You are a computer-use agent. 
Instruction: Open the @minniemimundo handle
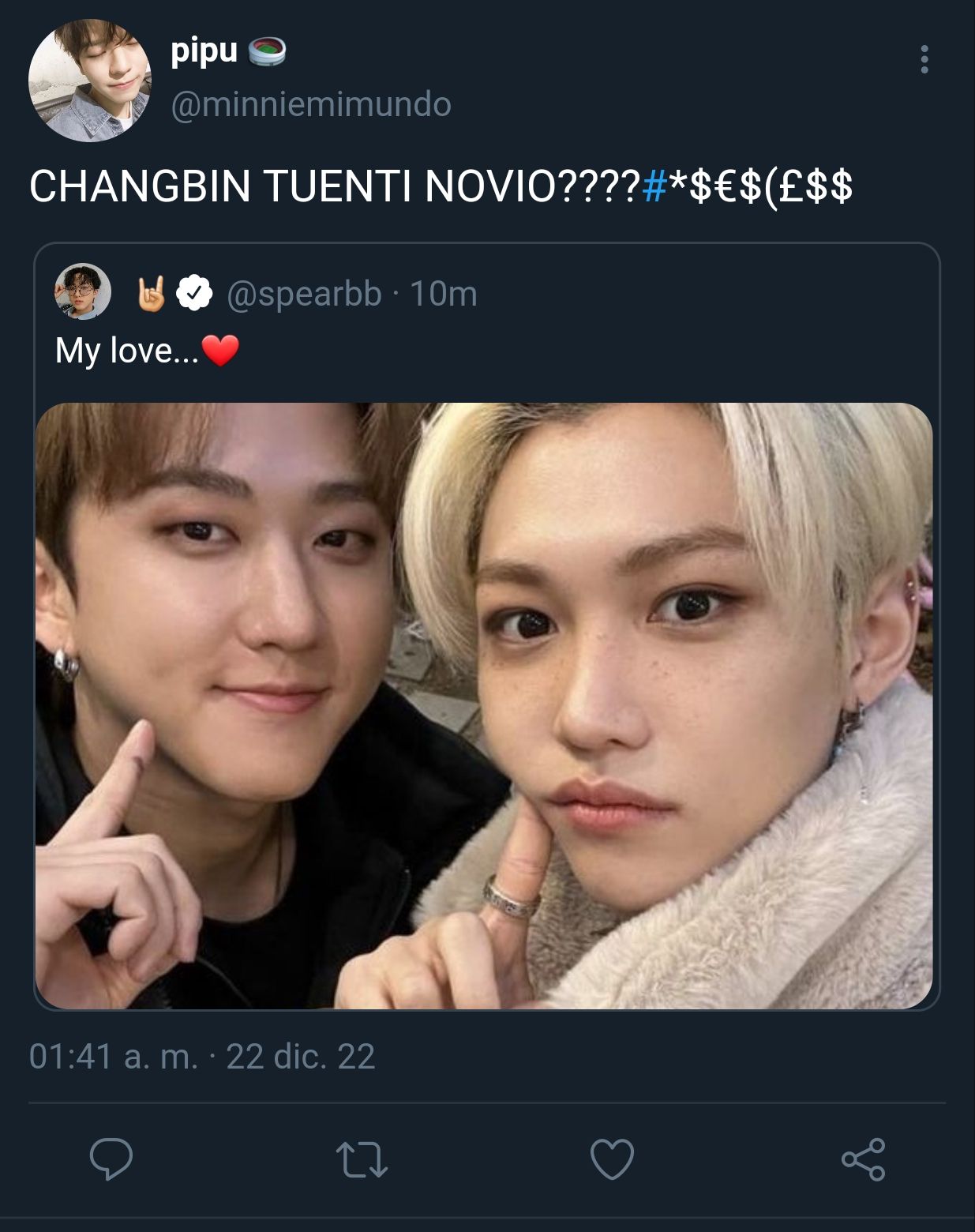[x=311, y=104]
